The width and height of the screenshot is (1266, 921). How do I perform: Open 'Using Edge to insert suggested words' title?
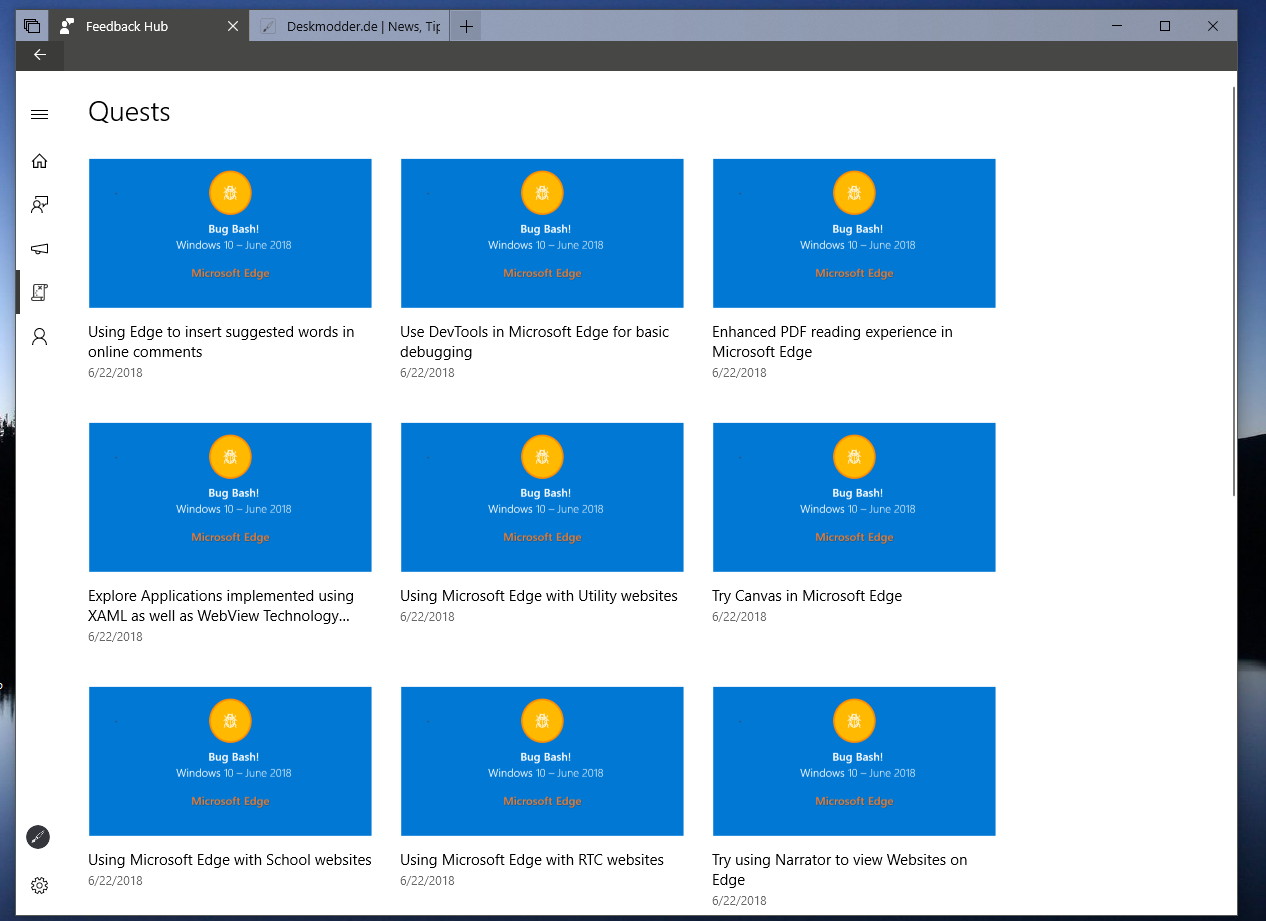tap(221, 342)
